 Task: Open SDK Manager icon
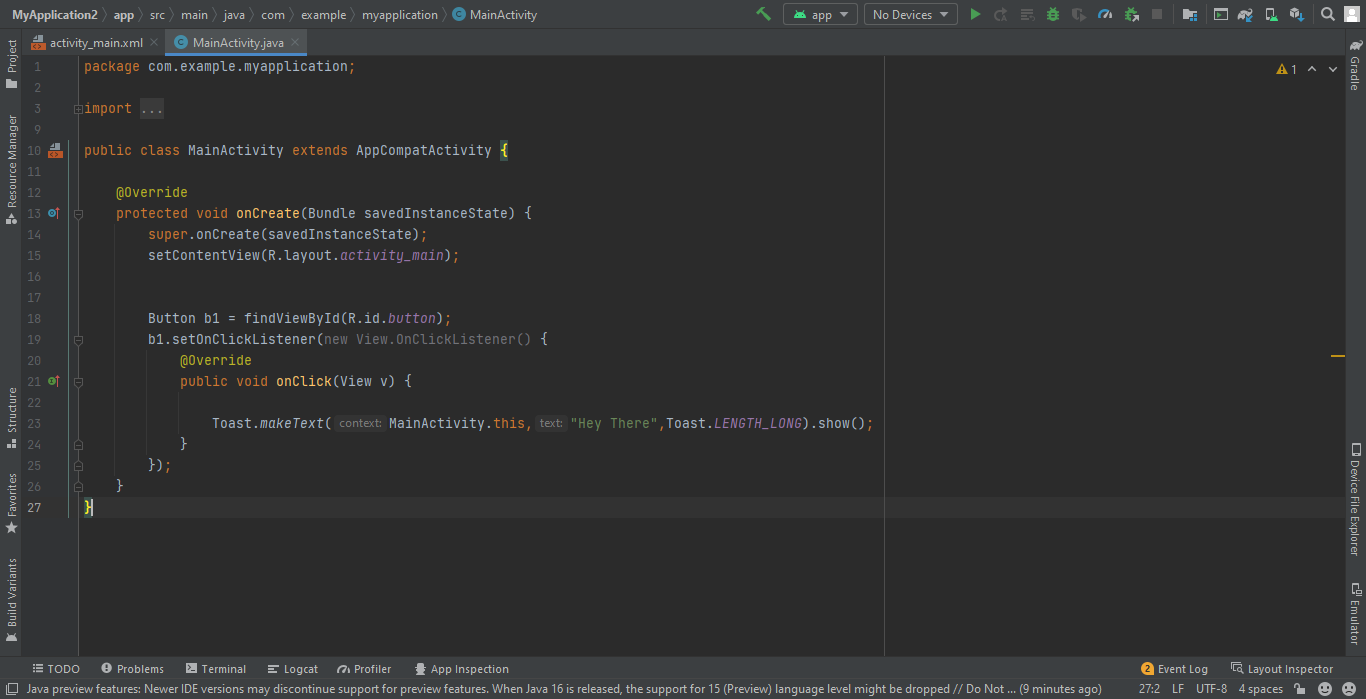click(x=1296, y=14)
